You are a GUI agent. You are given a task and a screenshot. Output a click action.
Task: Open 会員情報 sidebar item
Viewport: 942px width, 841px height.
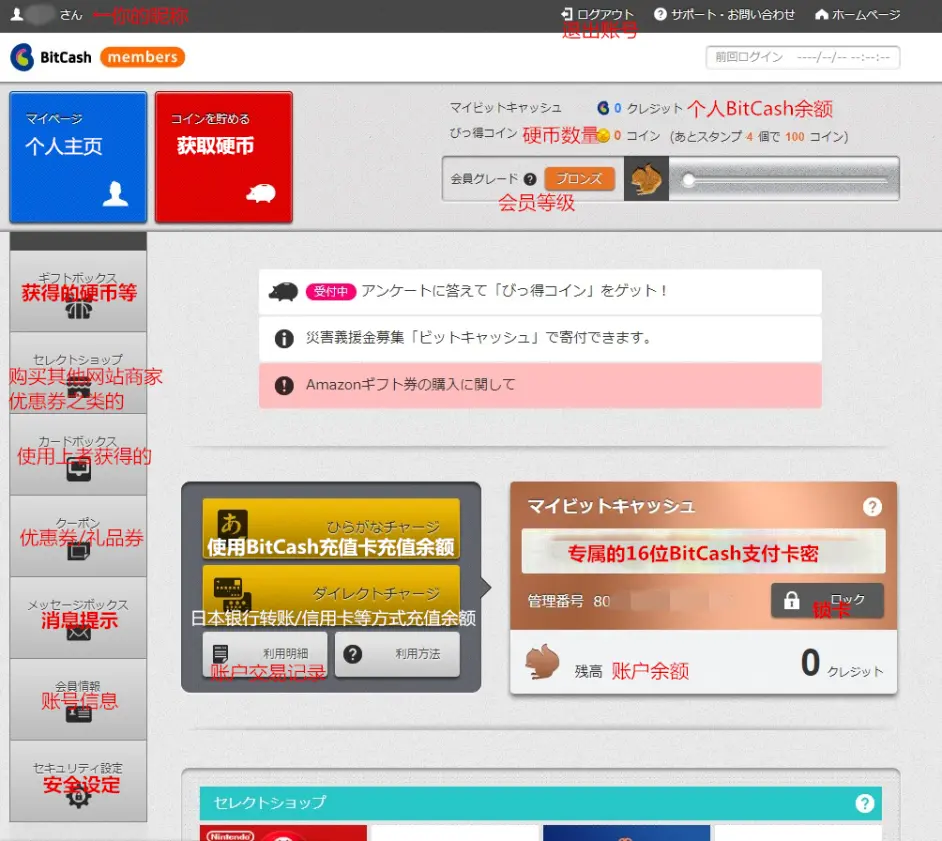[78, 700]
